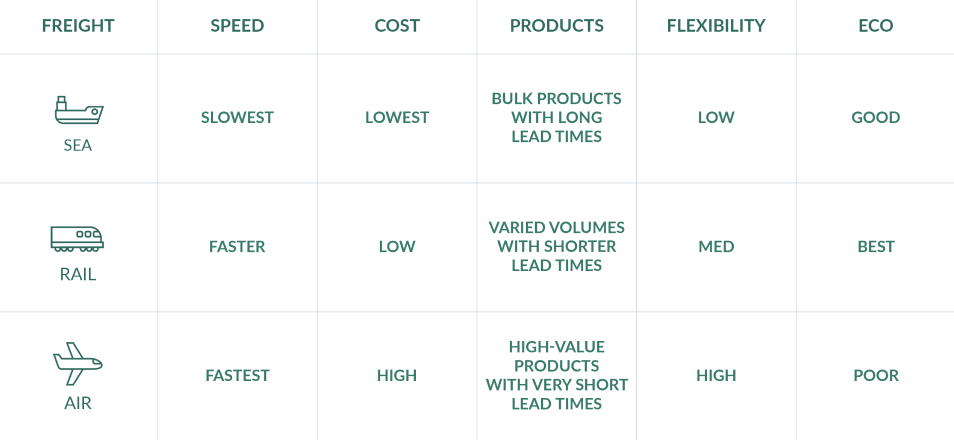Viewport: 954px width, 440px height.
Task: Click the ECO column header
Action: click(876, 26)
